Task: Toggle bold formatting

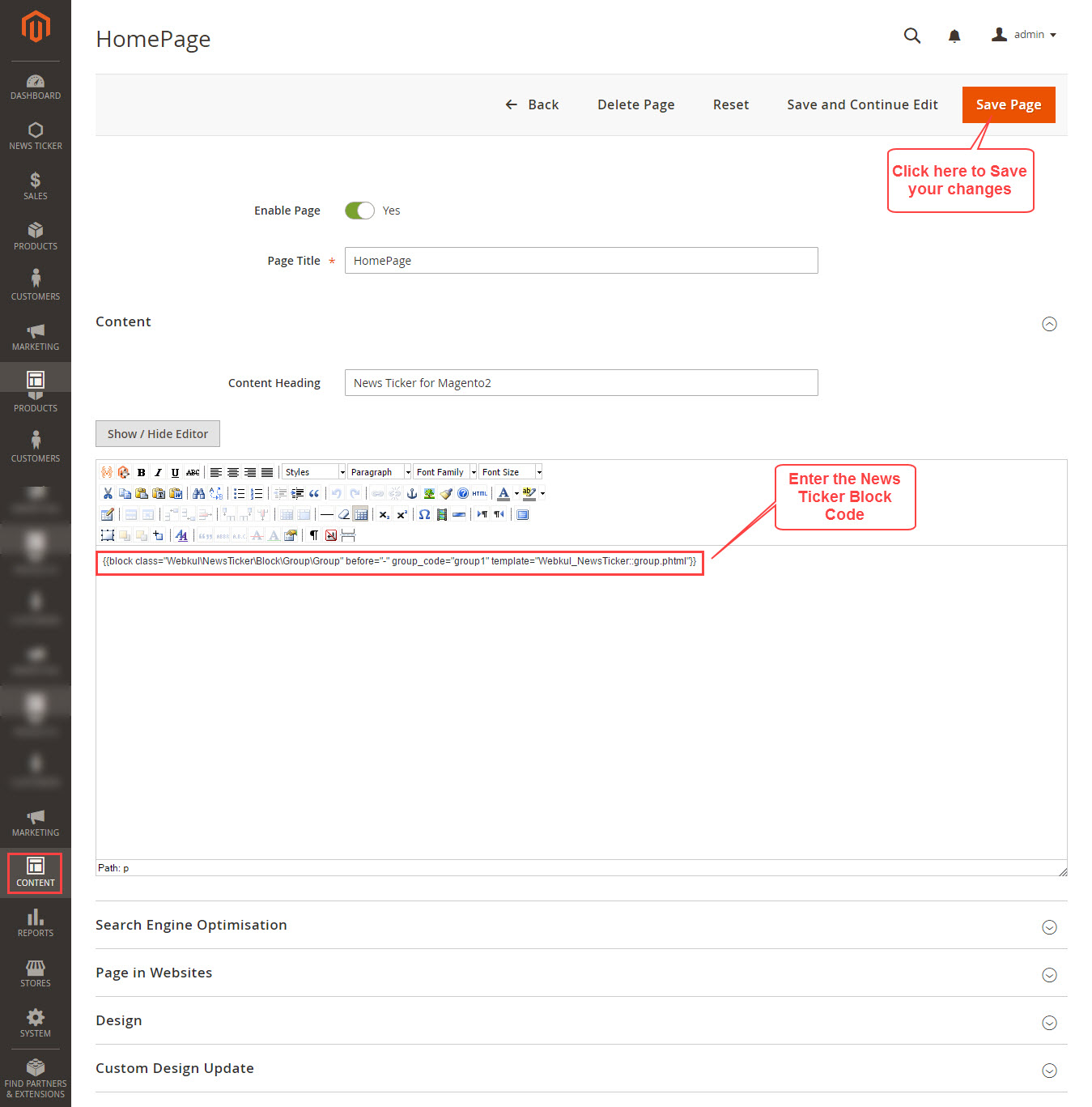Action: (142, 472)
